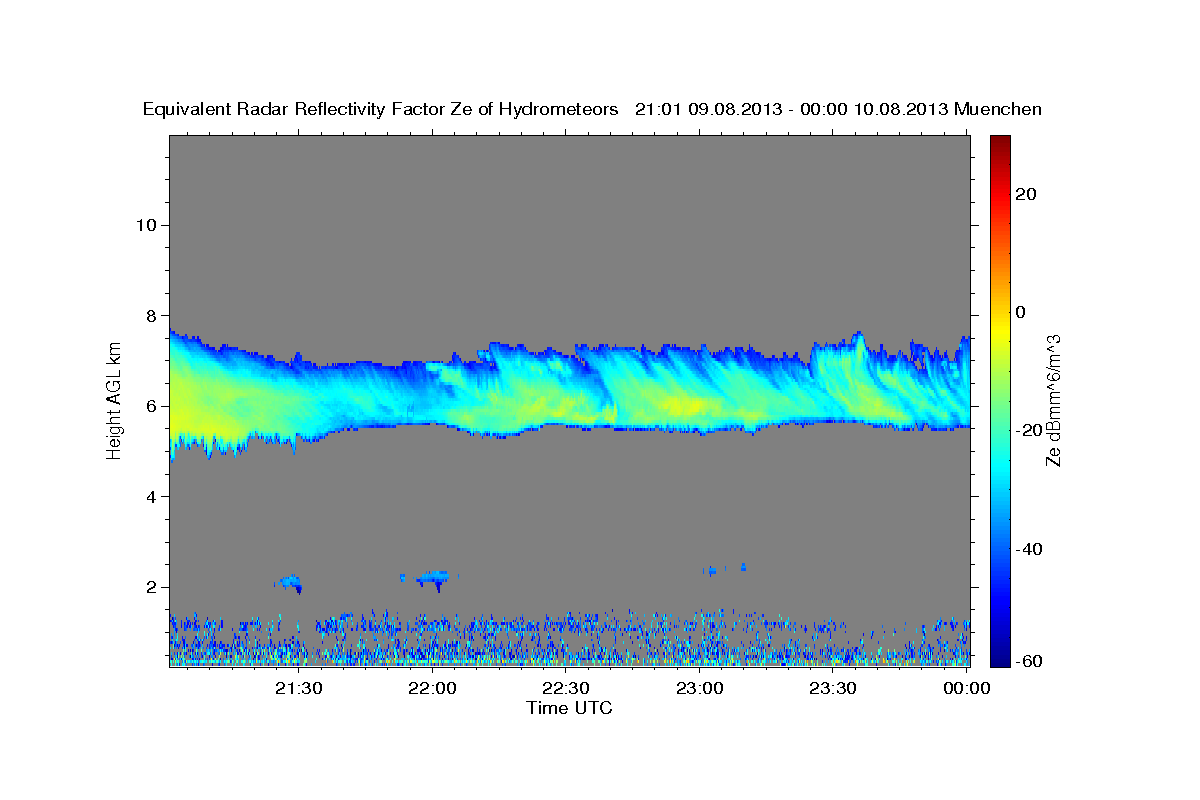Click the colorbar label -60
Viewport: 1200px width, 800px height.
1031,661
